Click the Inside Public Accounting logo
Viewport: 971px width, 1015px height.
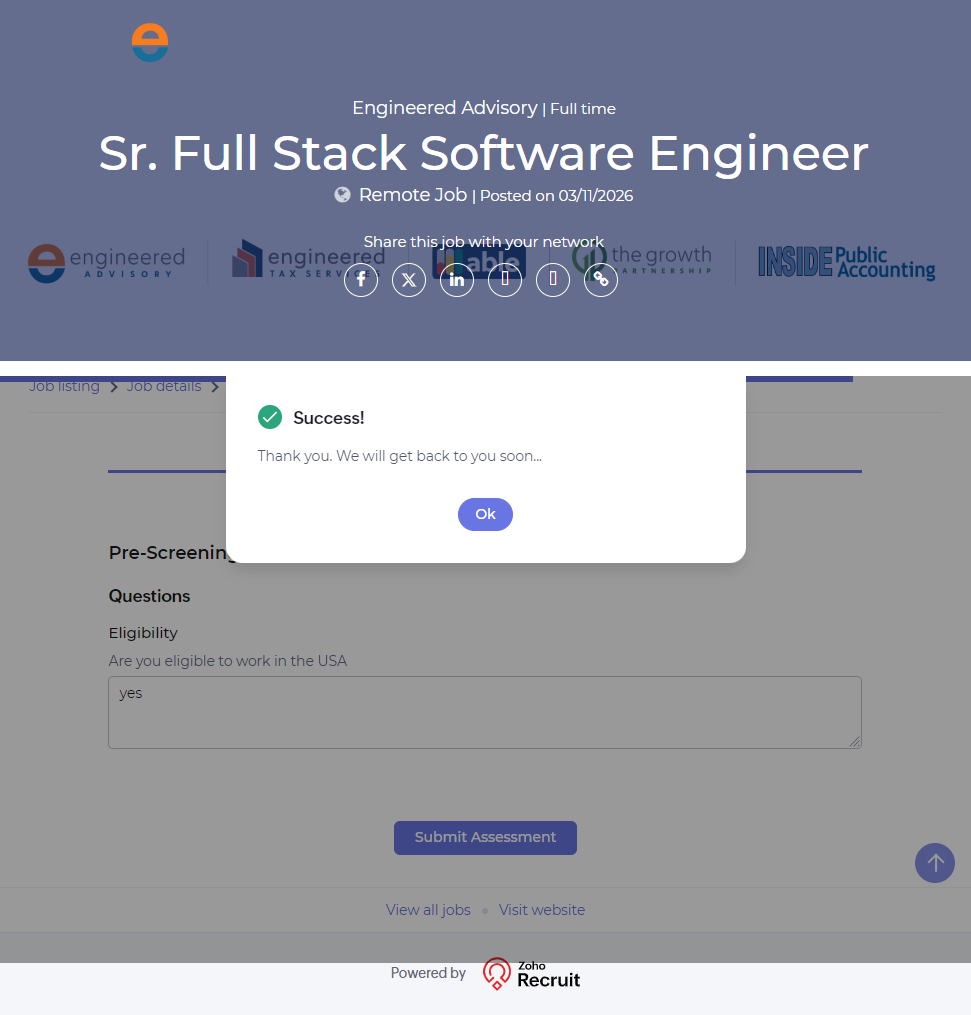(846, 262)
